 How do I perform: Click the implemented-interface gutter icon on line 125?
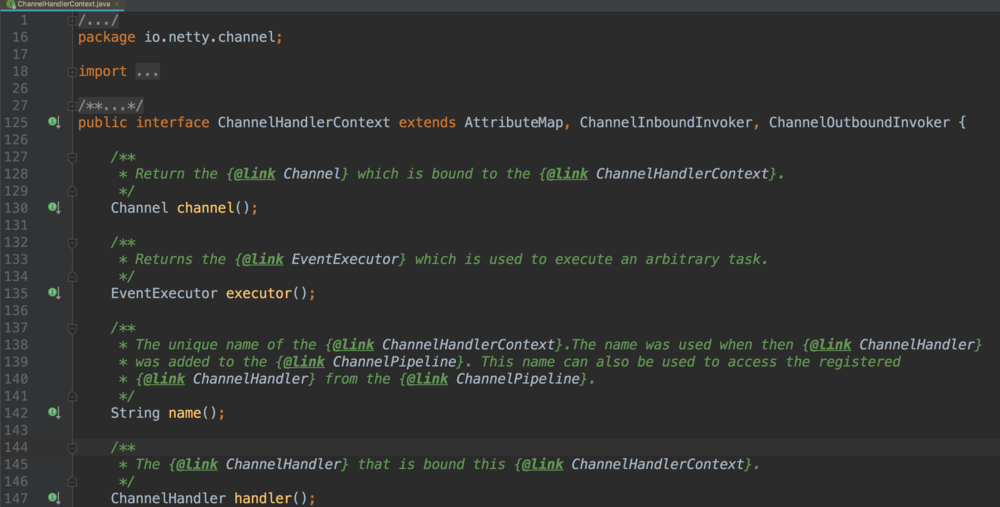[54, 123]
